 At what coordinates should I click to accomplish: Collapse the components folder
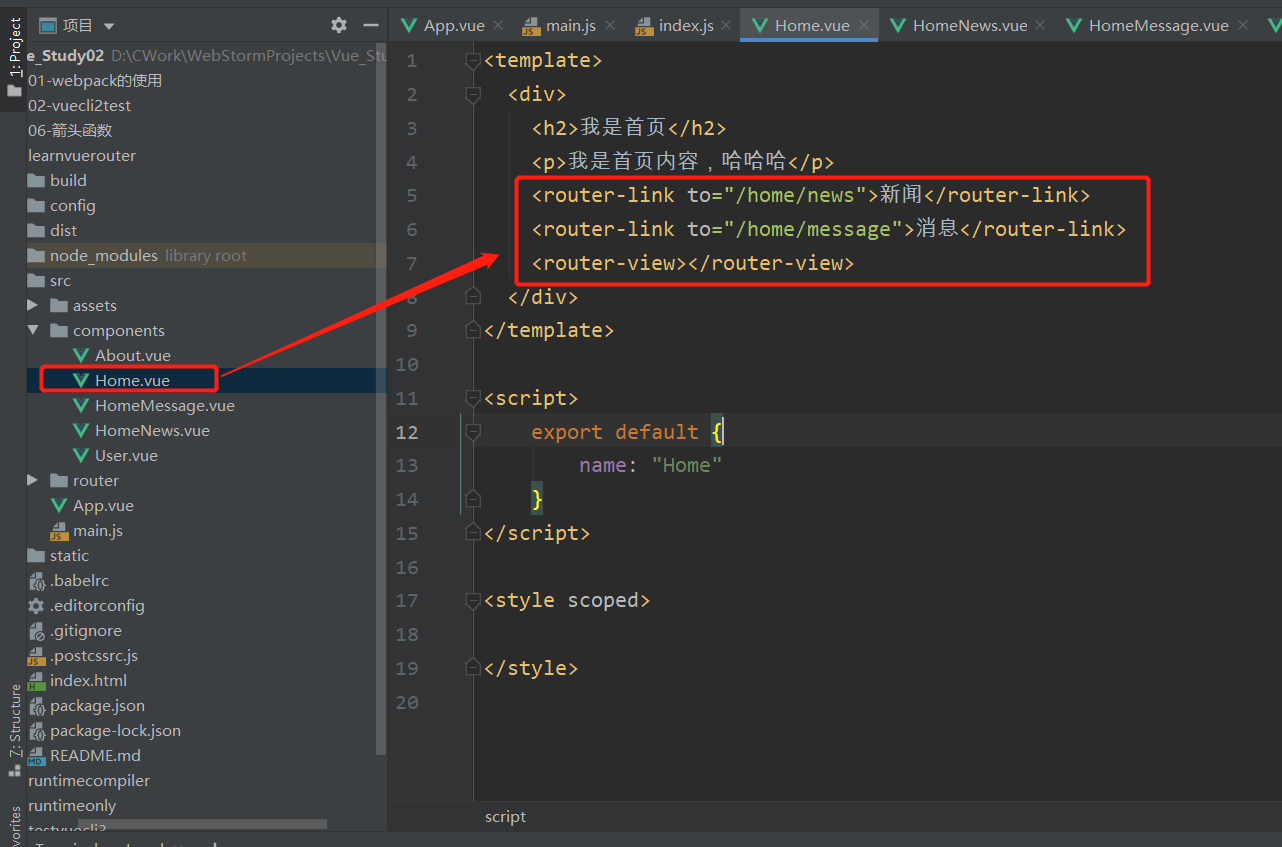(x=33, y=330)
